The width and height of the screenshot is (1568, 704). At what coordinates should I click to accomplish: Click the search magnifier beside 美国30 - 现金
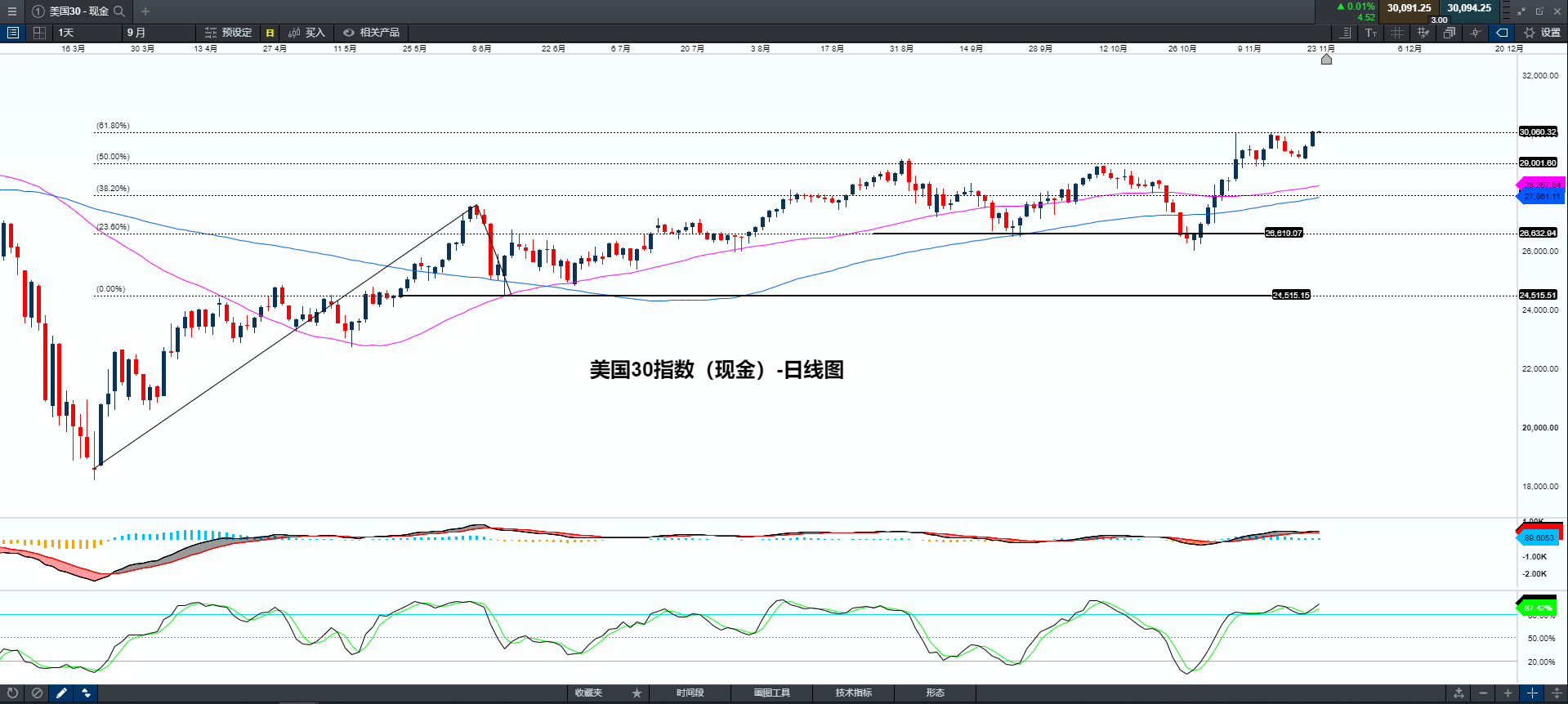coord(119,11)
